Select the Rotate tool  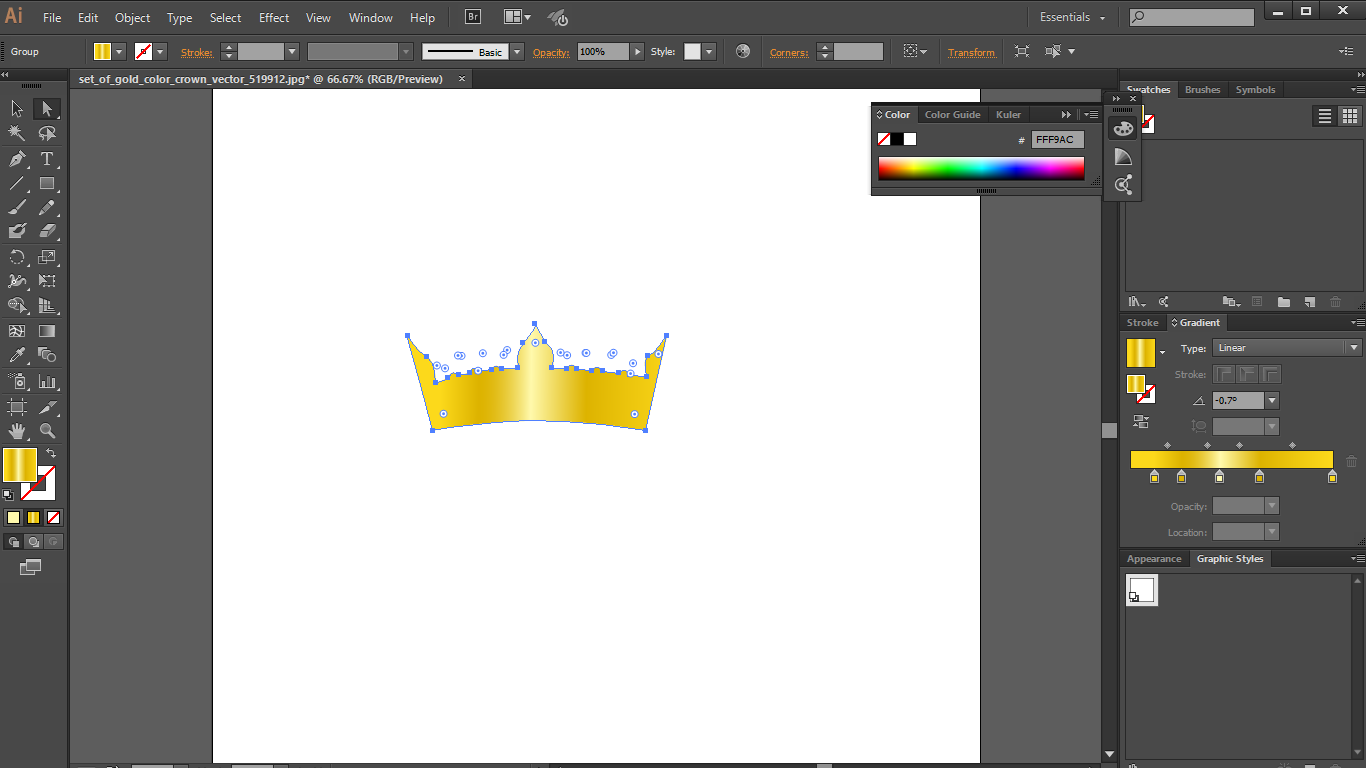pos(16,257)
